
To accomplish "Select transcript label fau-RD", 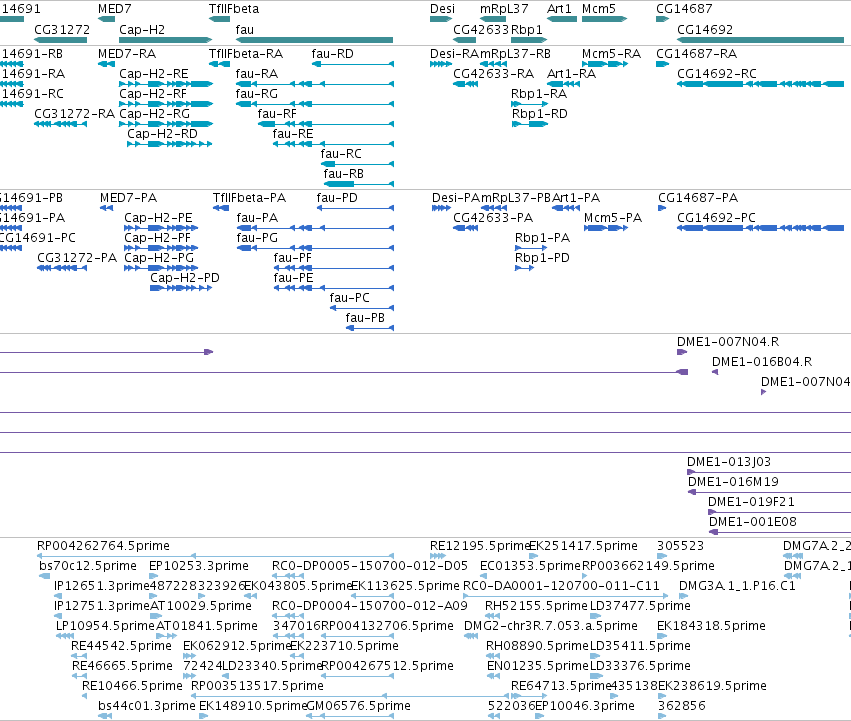I will click(x=333, y=54).
